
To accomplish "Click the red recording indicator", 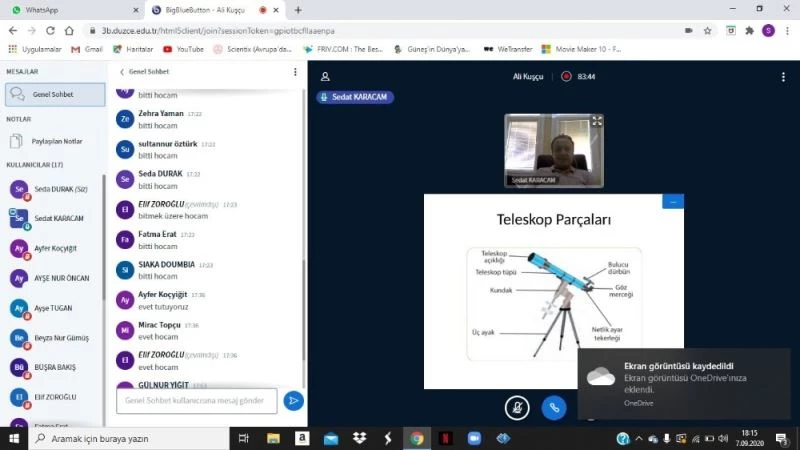I will tap(566, 76).
